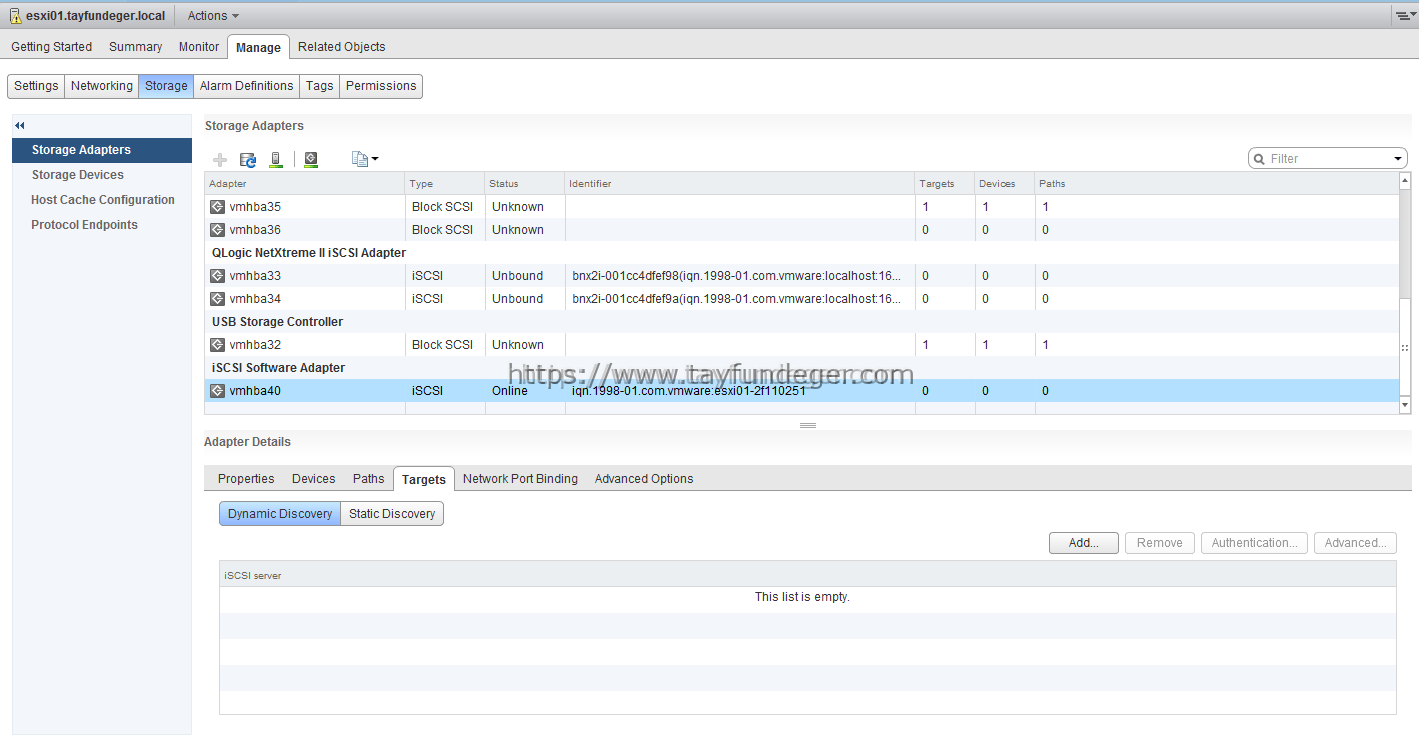1419x748 pixels.
Task: Open the adapter Properties tab
Action: 246,479
